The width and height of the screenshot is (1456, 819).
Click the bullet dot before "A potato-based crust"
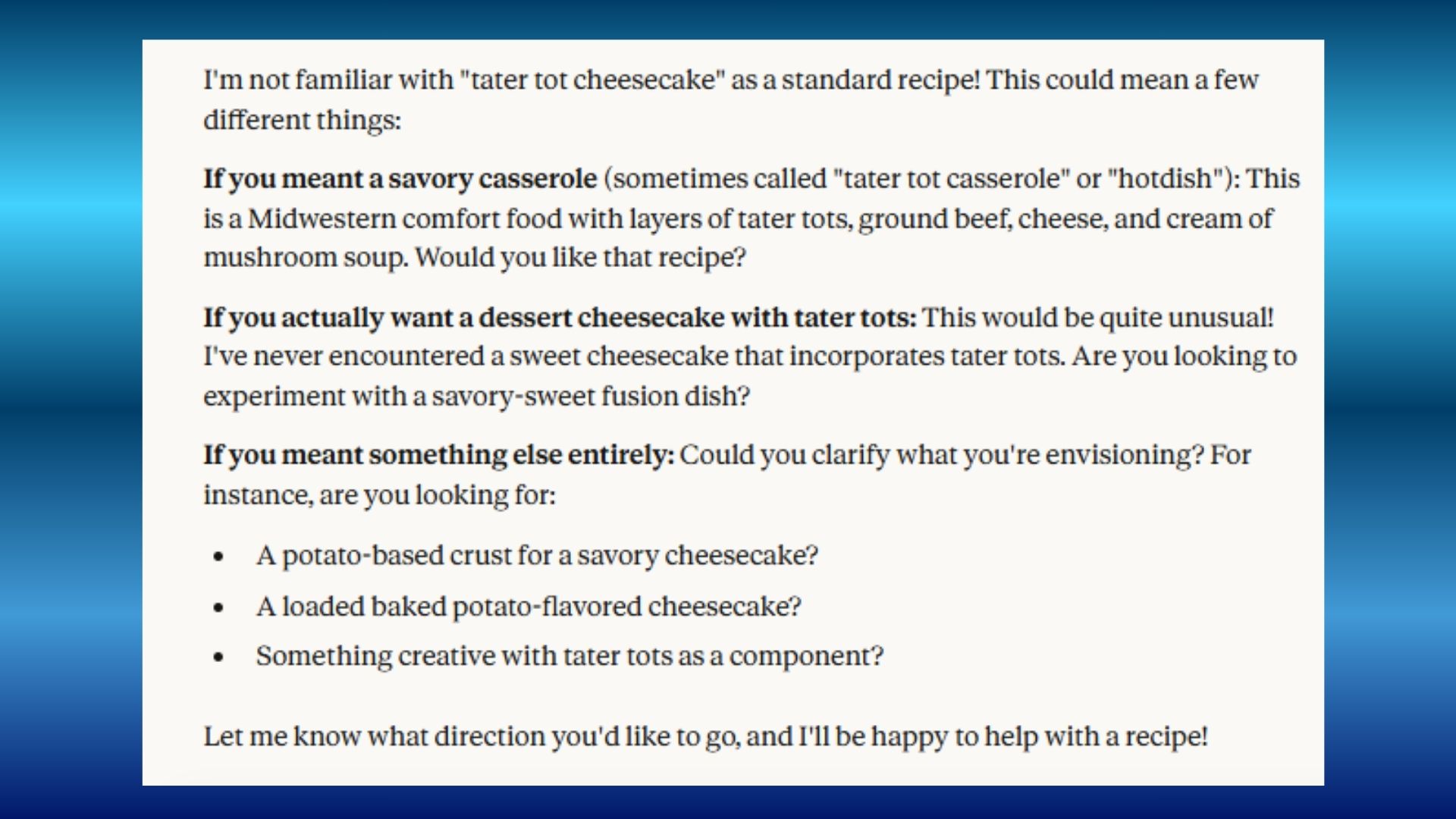click(x=219, y=557)
